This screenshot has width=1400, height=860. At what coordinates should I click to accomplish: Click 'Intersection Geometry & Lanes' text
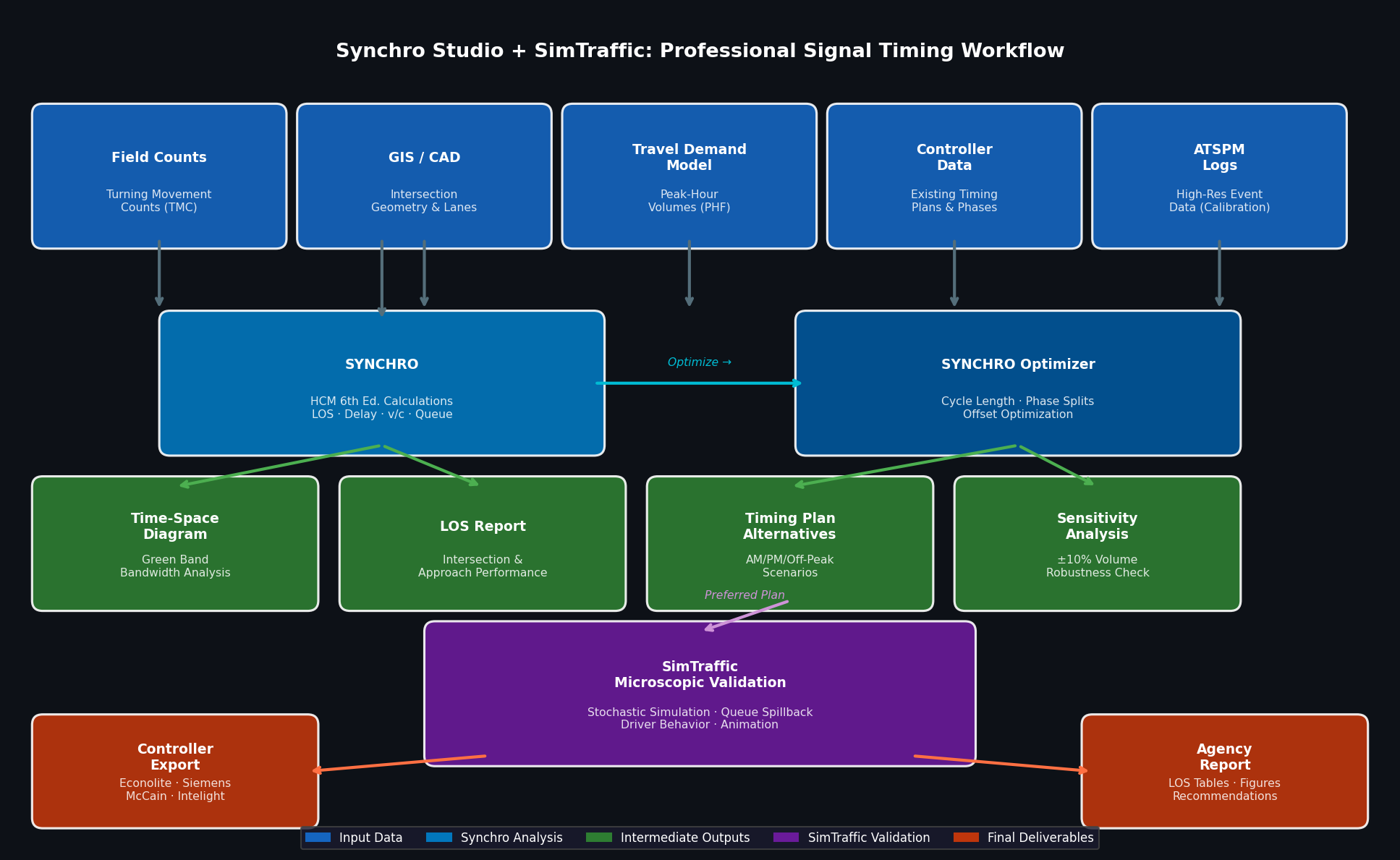tap(424, 201)
